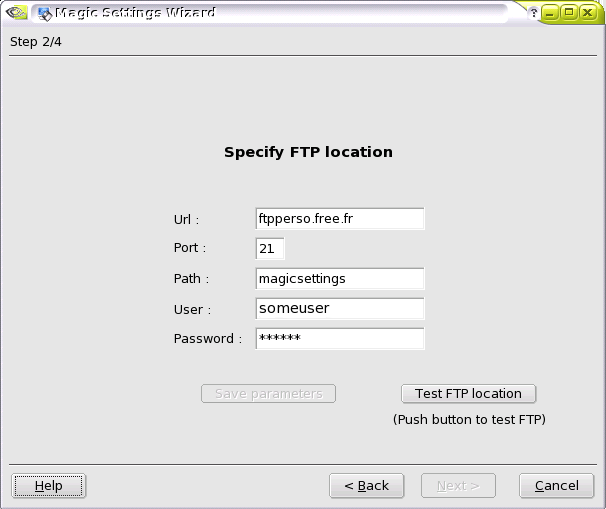
Task: Click the 'Specify FTP location' heading
Action: (308, 152)
